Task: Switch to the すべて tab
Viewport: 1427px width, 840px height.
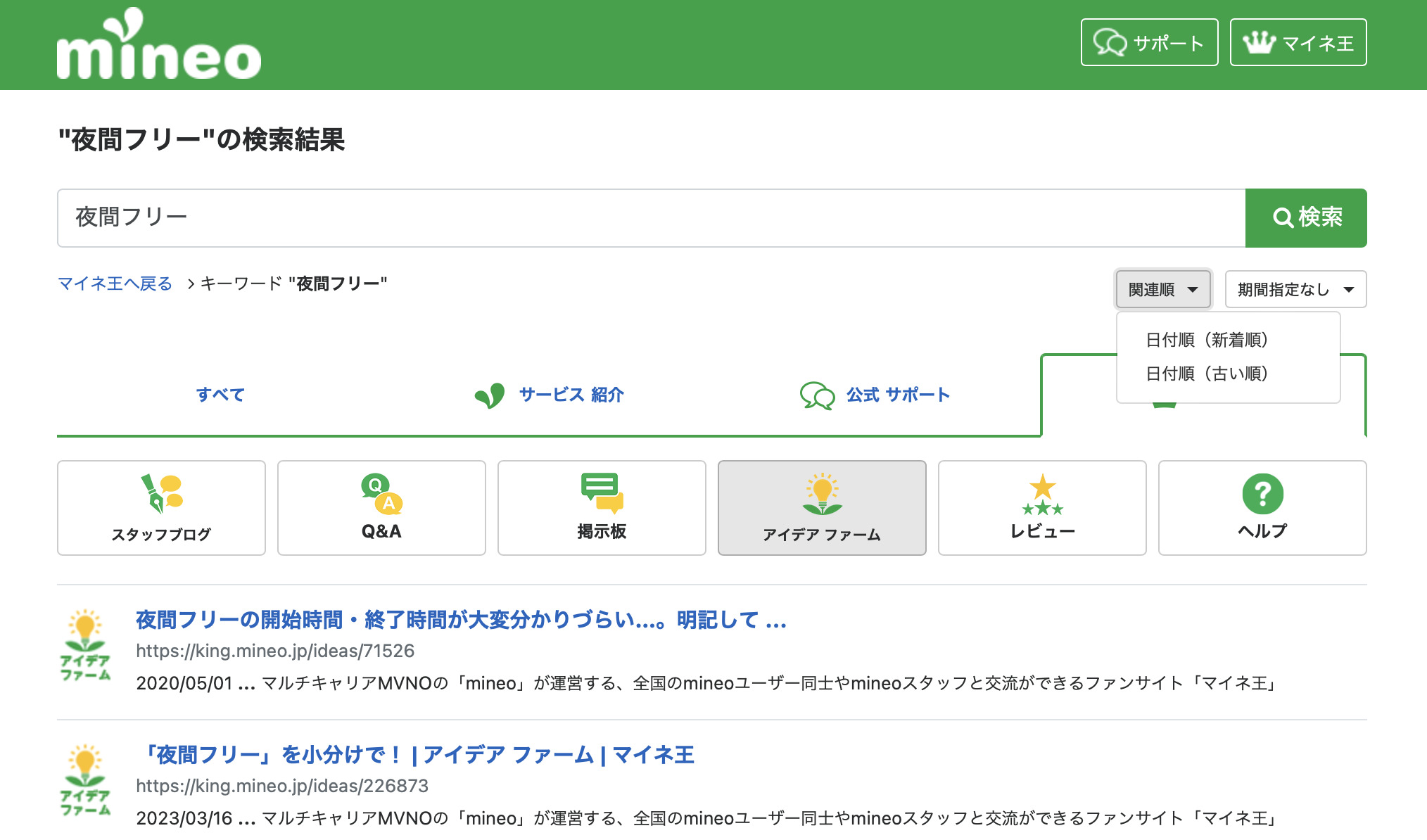Action: [220, 395]
